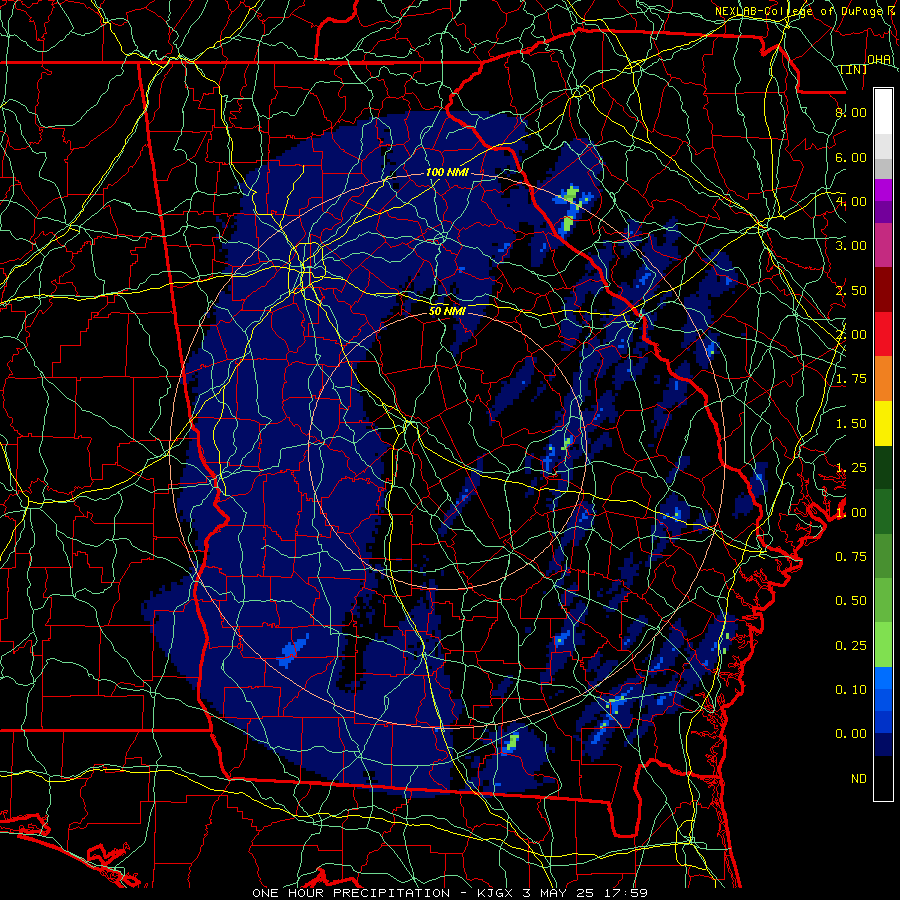Click the 100 NMI range ring label

pyautogui.click(x=447, y=172)
